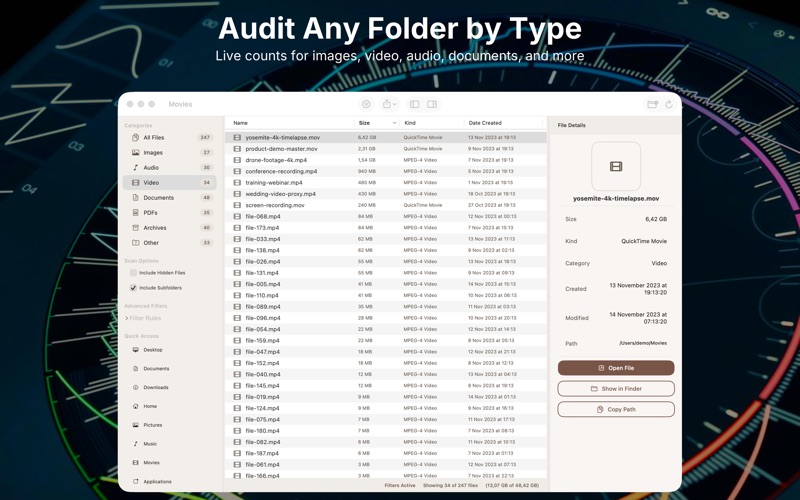Screen dimensions: 800x500
Task: Open Home in Quick Access
Action: pos(150,406)
